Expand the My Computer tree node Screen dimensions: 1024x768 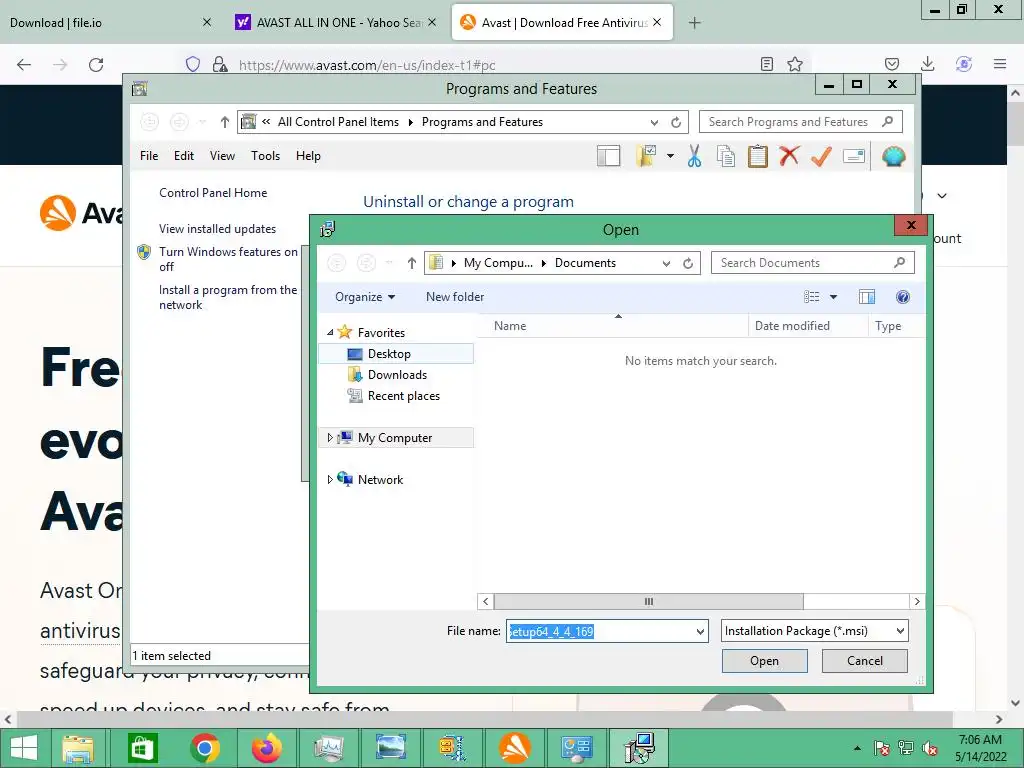point(330,438)
